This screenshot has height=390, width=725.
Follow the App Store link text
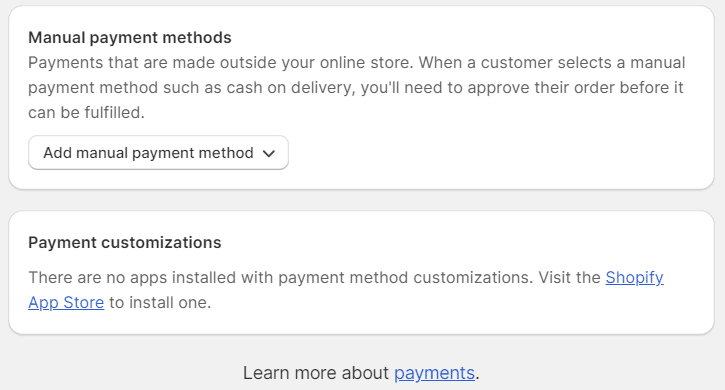click(66, 303)
